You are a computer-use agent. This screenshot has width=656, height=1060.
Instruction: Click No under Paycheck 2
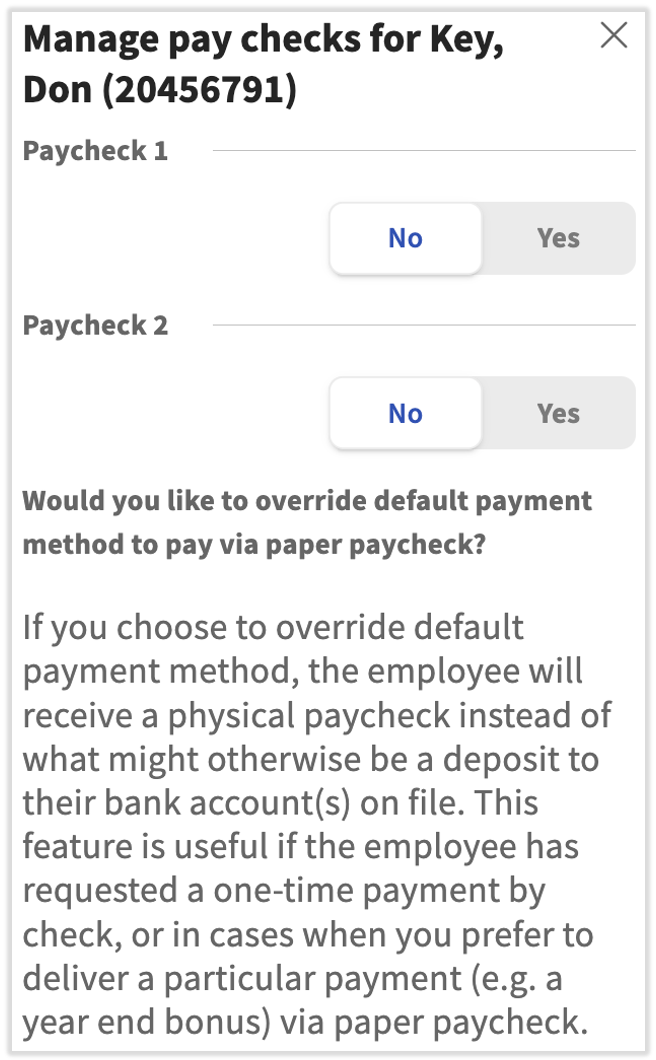pyautogui.click(x=405, y=413)
